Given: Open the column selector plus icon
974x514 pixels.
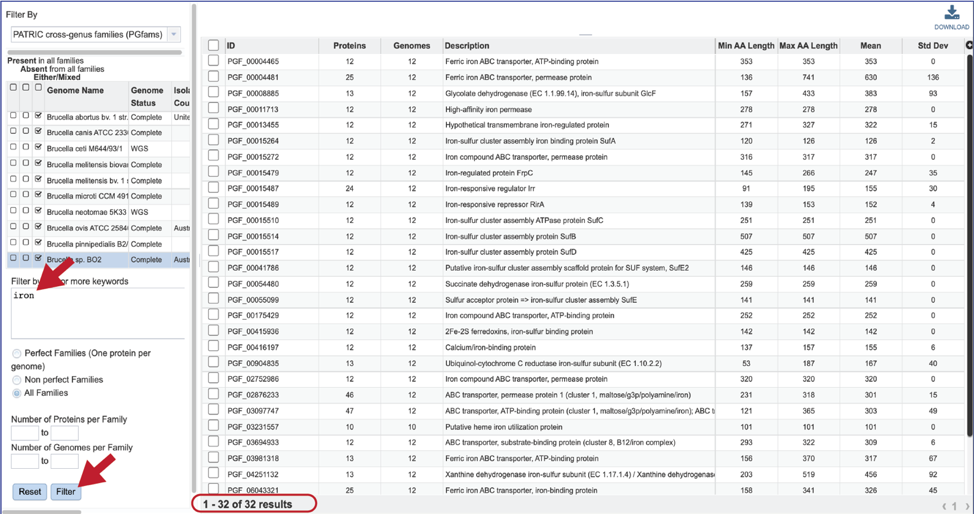Looking at the screenshot, I should tap(968, 45).
